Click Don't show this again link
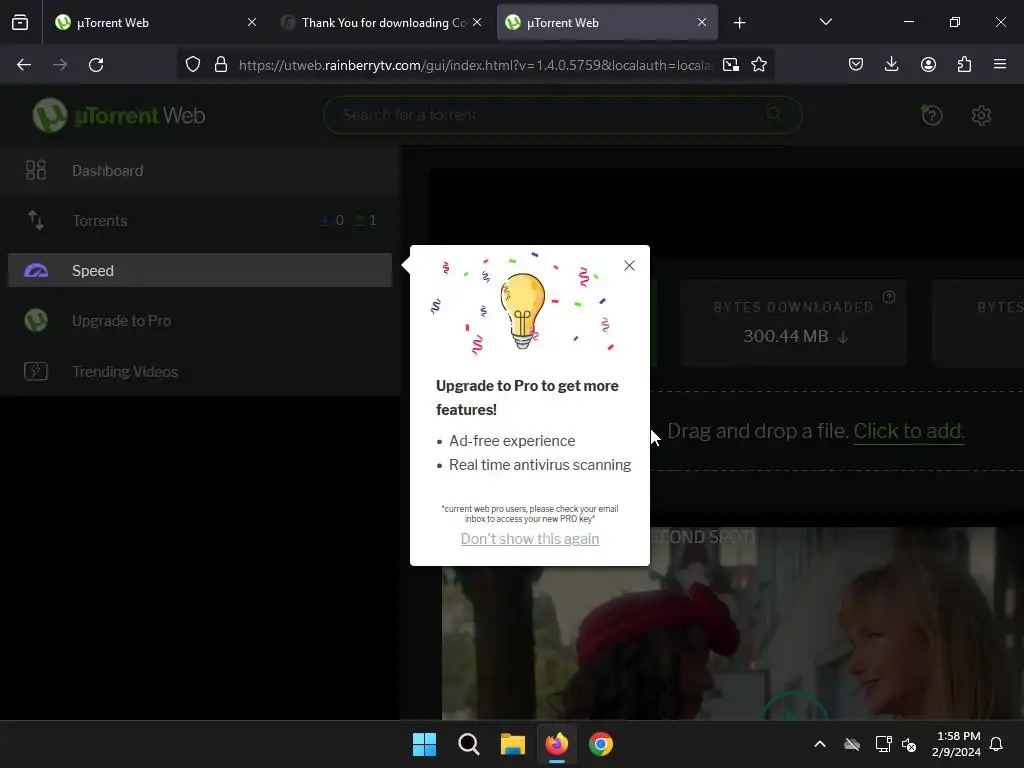 point(530,539)
